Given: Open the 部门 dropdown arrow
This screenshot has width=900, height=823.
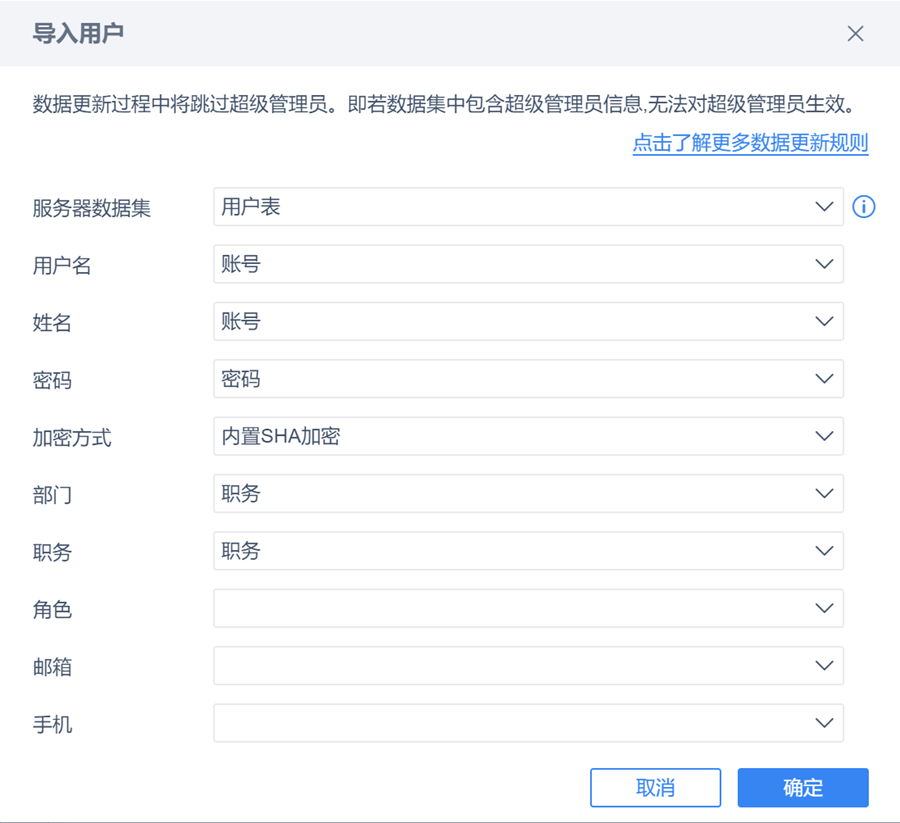Looking at the screenshot, I should pos(824,494).
